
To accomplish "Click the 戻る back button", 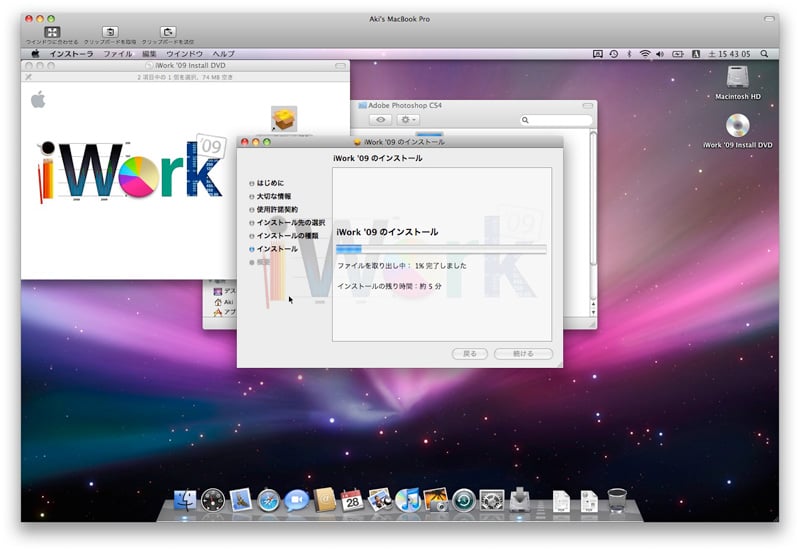I will [469, 354].
